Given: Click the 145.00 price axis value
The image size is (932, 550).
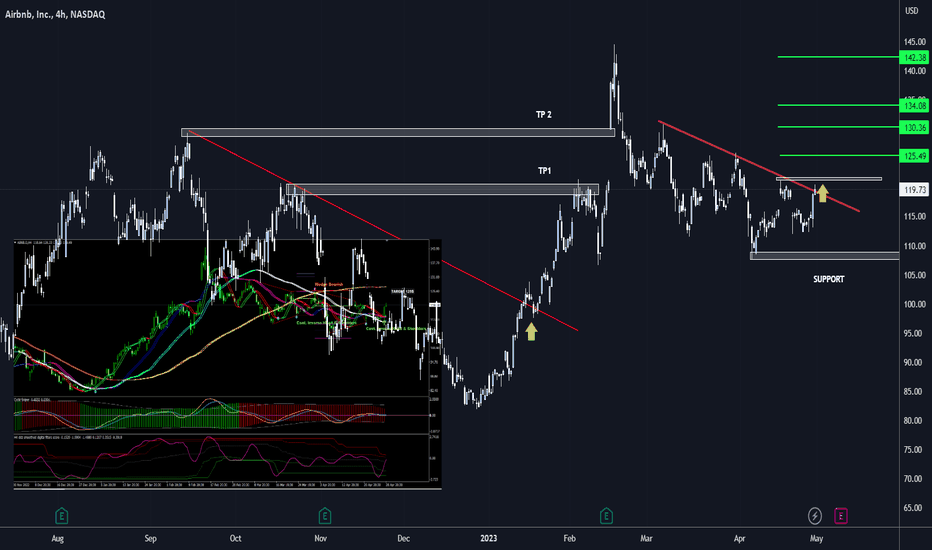Looking at the screenshot, I should [915, 42].
